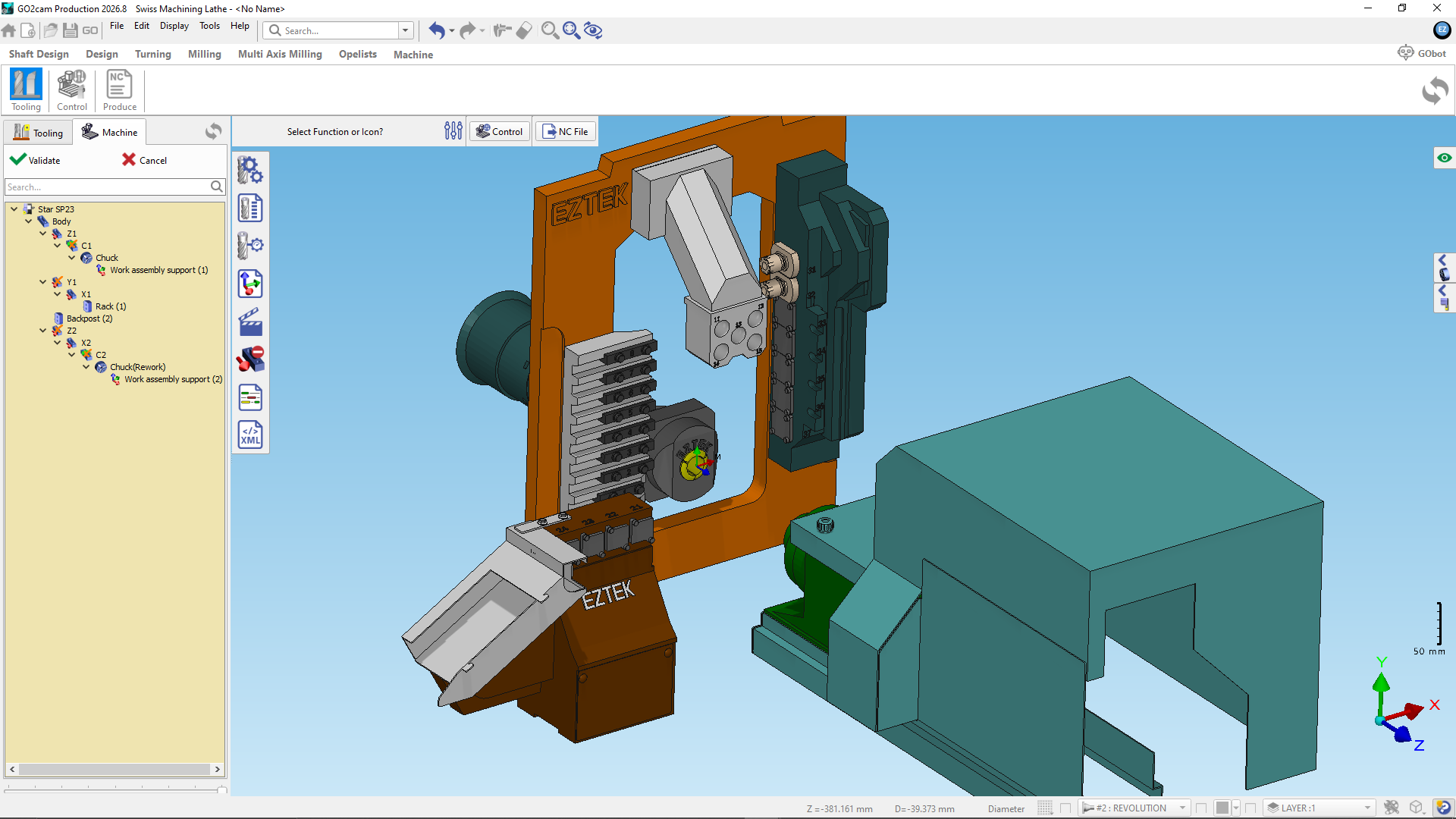This screenshot has width=1456, height=819.
Task: Open the Control ribbon icon
Action: pos(72,90)
